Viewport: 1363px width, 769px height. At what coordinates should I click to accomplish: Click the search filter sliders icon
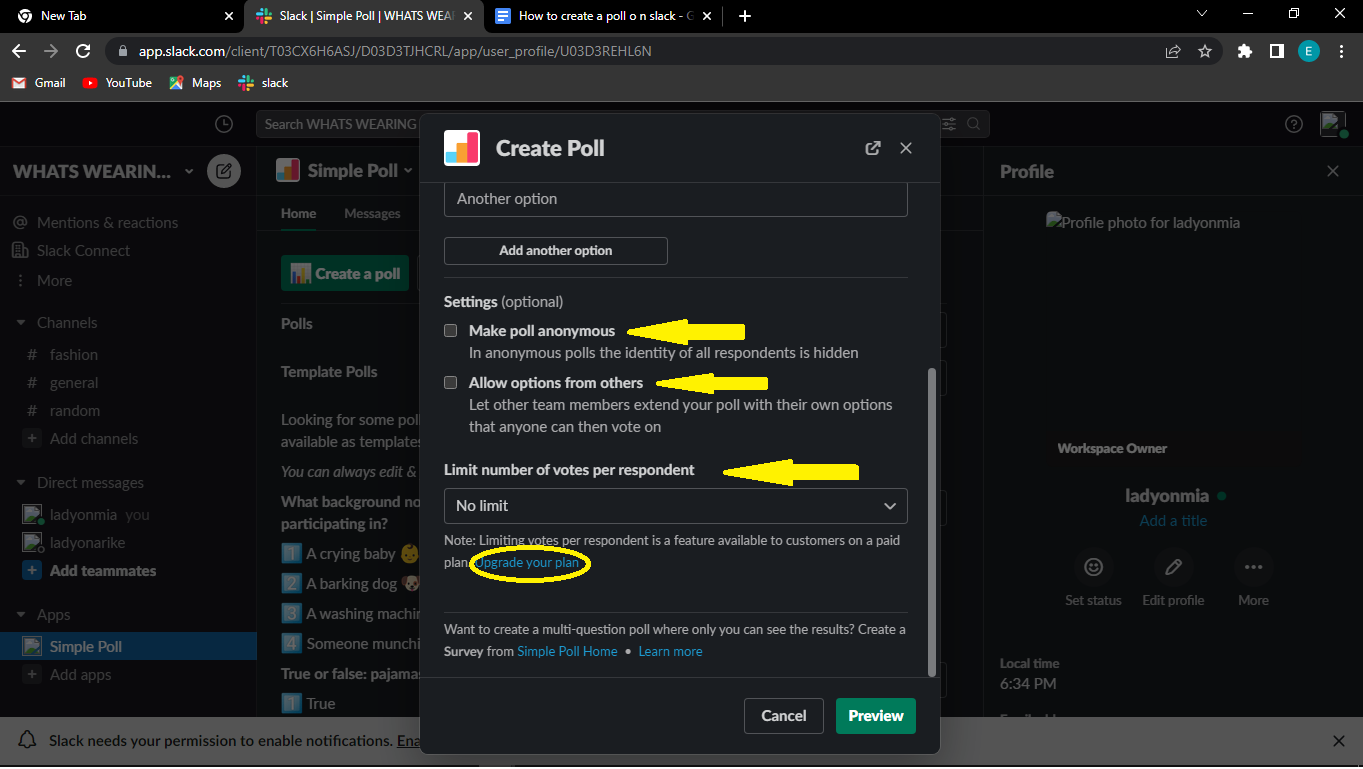point(948,124)
